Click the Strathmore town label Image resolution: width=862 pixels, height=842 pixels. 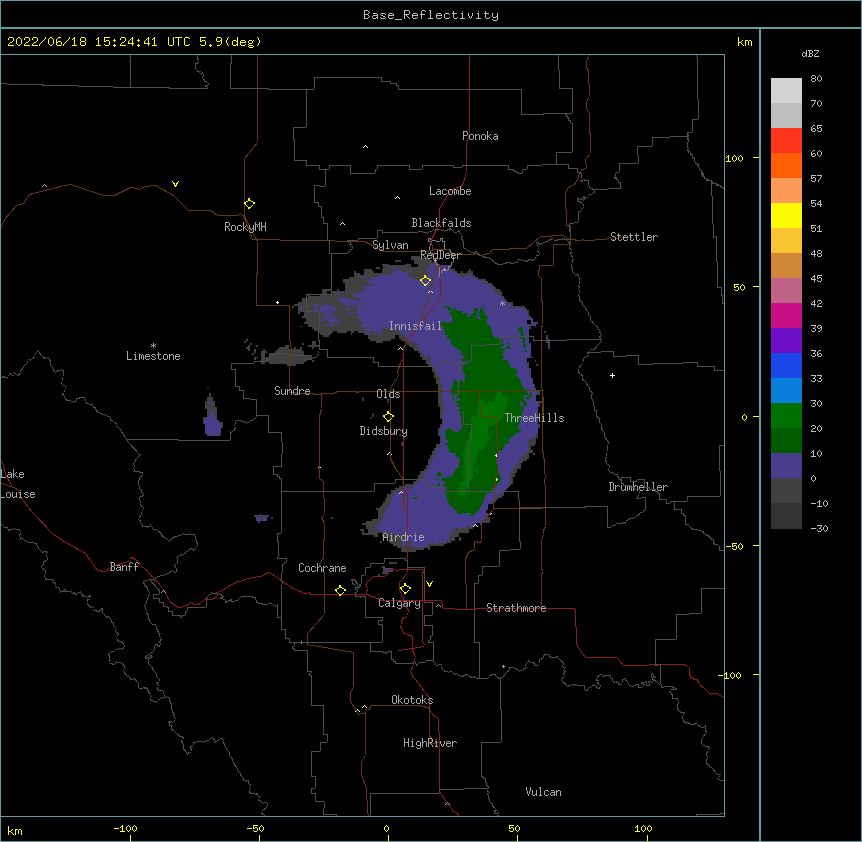[516, 608]
